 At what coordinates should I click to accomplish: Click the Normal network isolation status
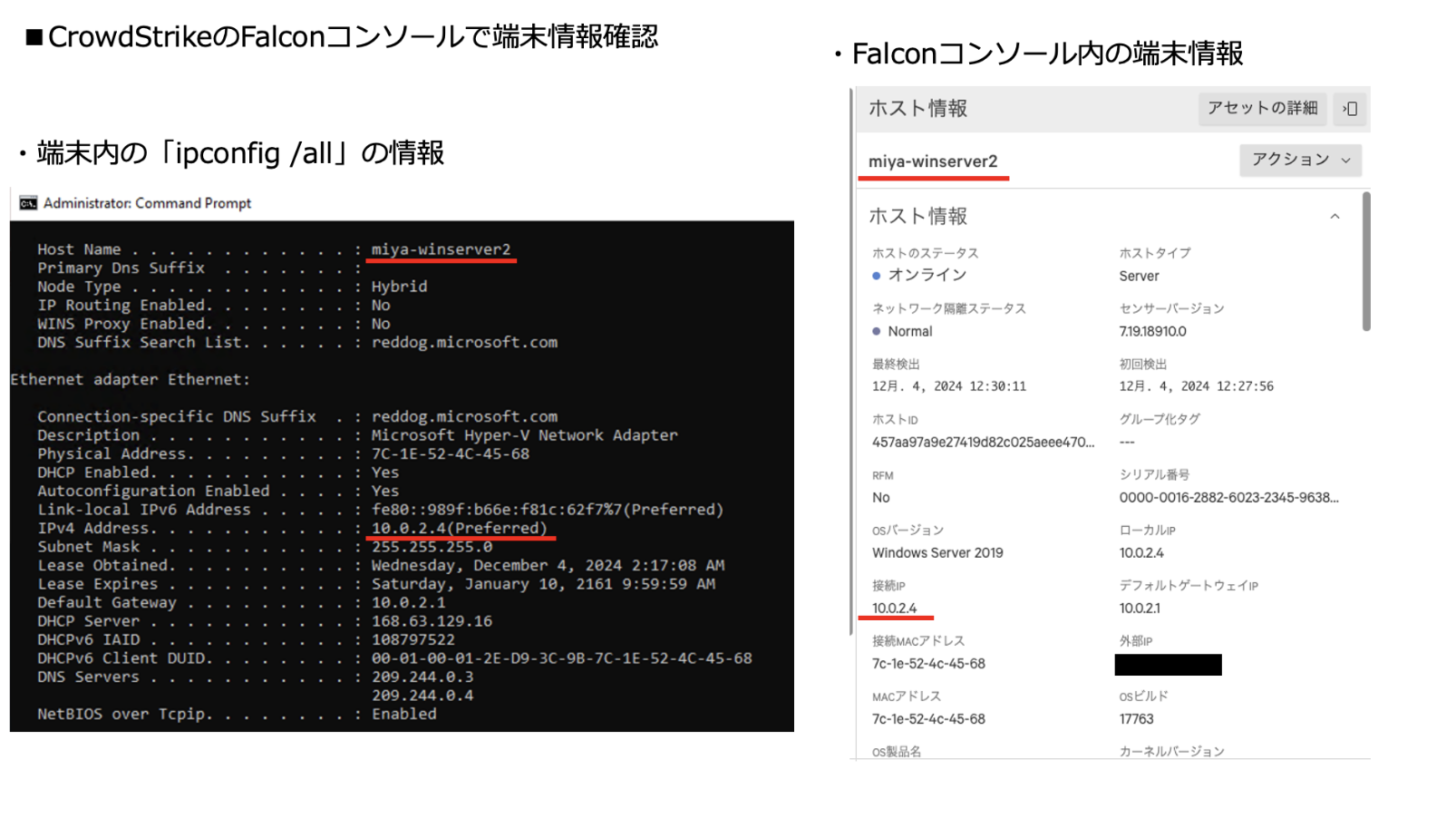[x=910, y=331]
